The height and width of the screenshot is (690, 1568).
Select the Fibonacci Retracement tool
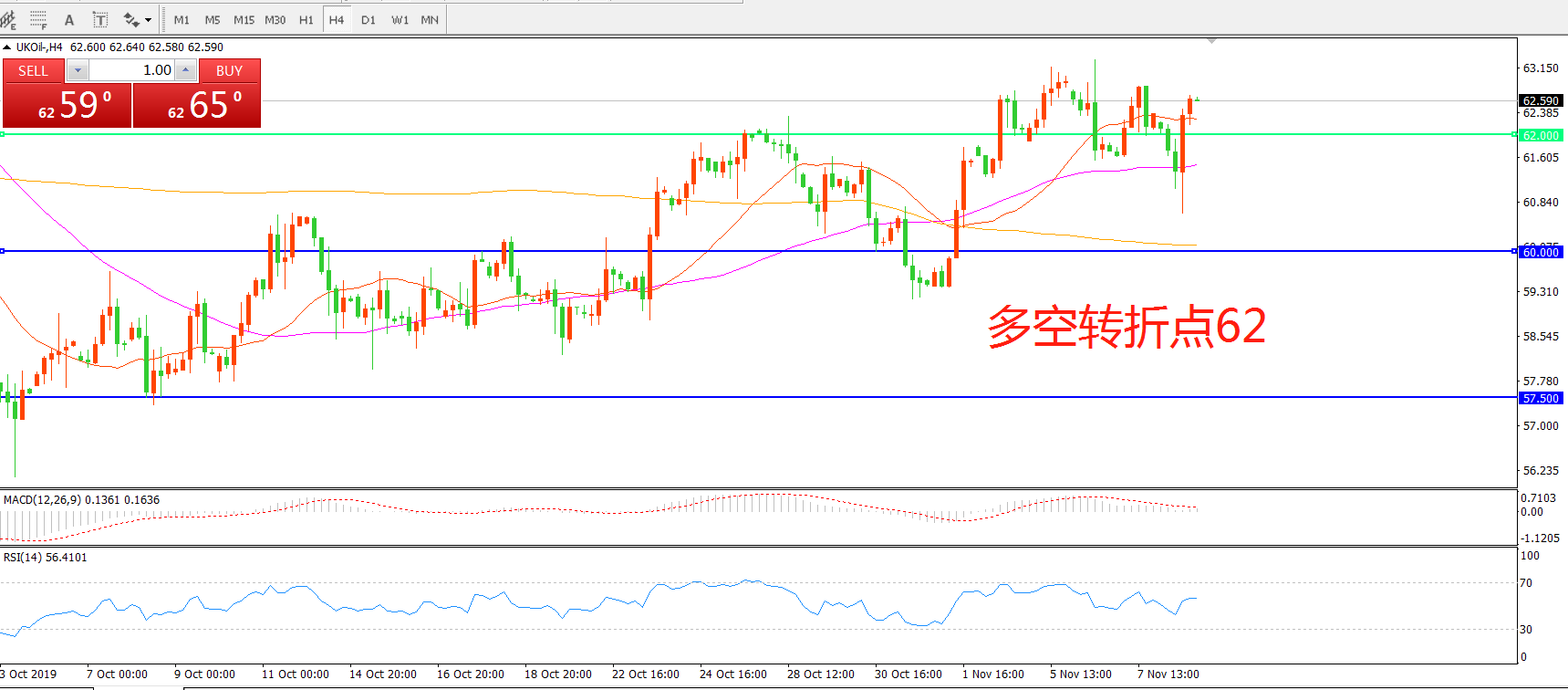(38, 19)
